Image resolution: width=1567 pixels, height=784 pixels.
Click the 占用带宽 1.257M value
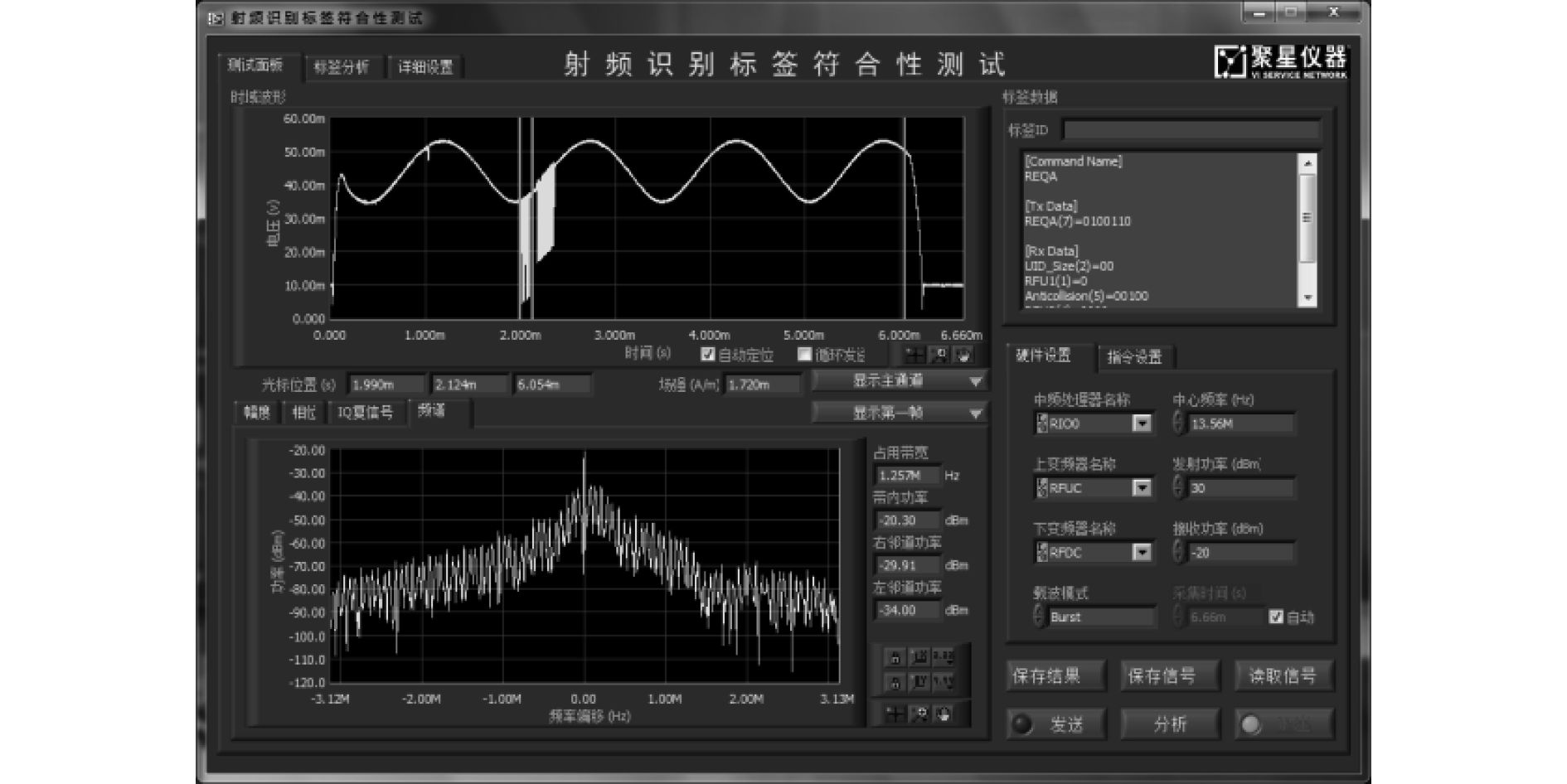point(908,476)
